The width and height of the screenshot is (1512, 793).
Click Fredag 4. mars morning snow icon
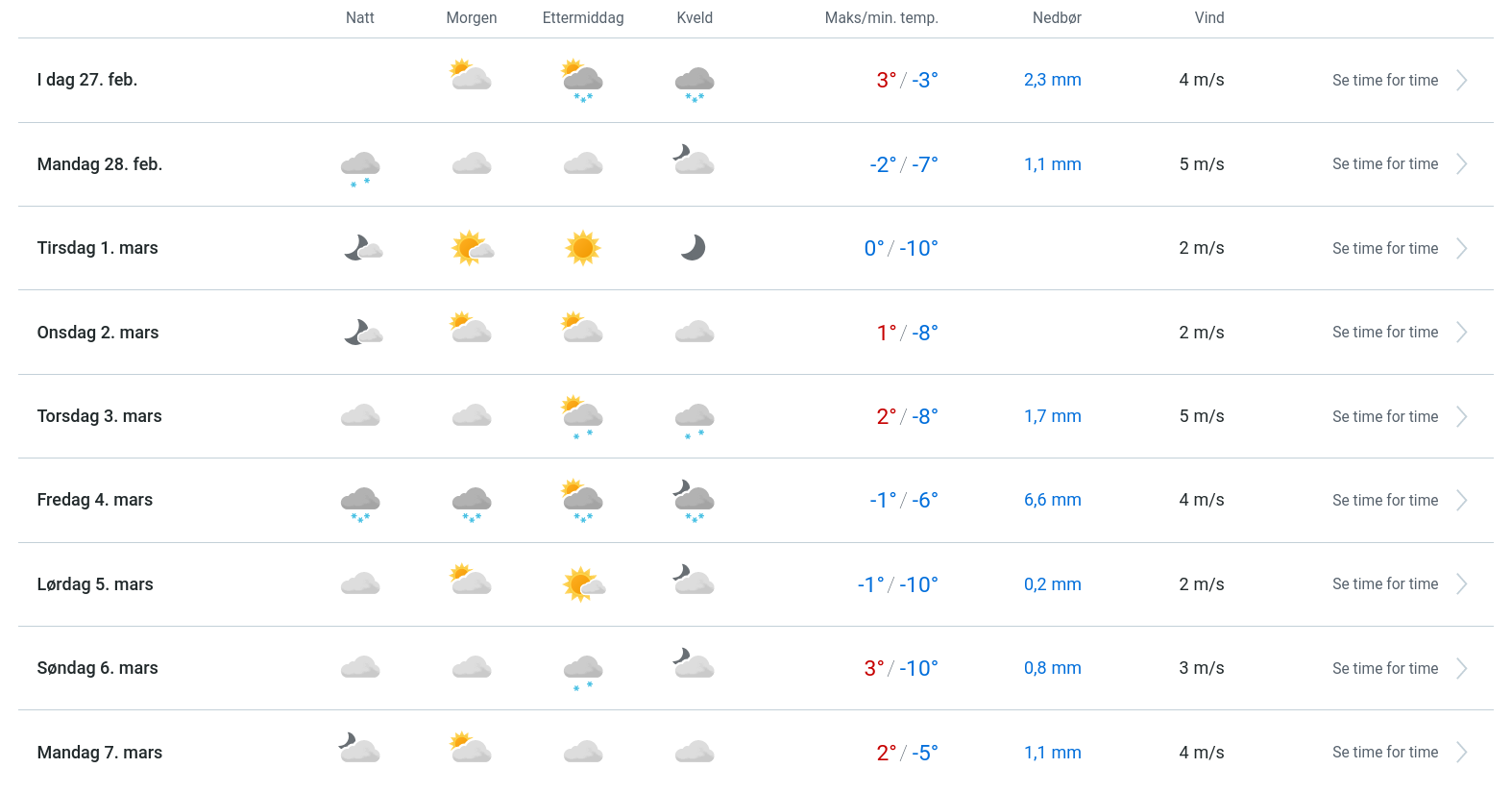tap(472, 503)
